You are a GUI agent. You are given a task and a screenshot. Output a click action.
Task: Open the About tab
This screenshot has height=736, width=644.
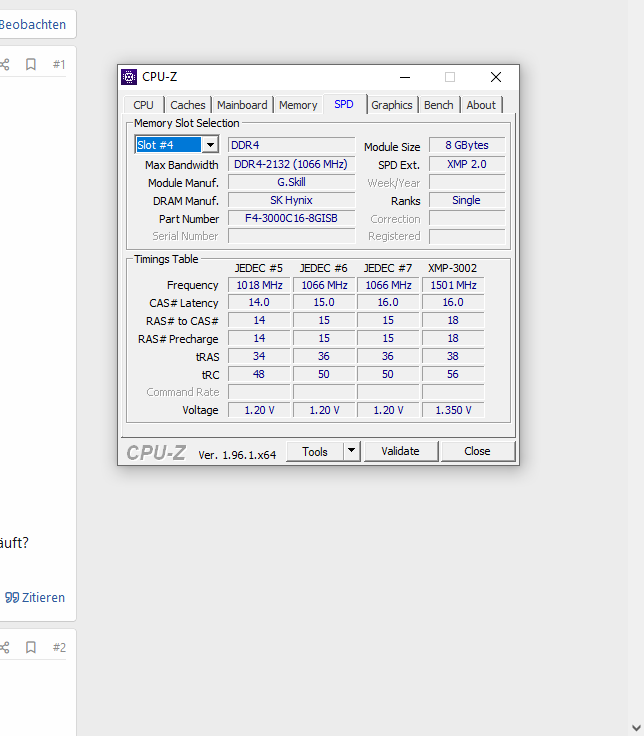[481, 105]
